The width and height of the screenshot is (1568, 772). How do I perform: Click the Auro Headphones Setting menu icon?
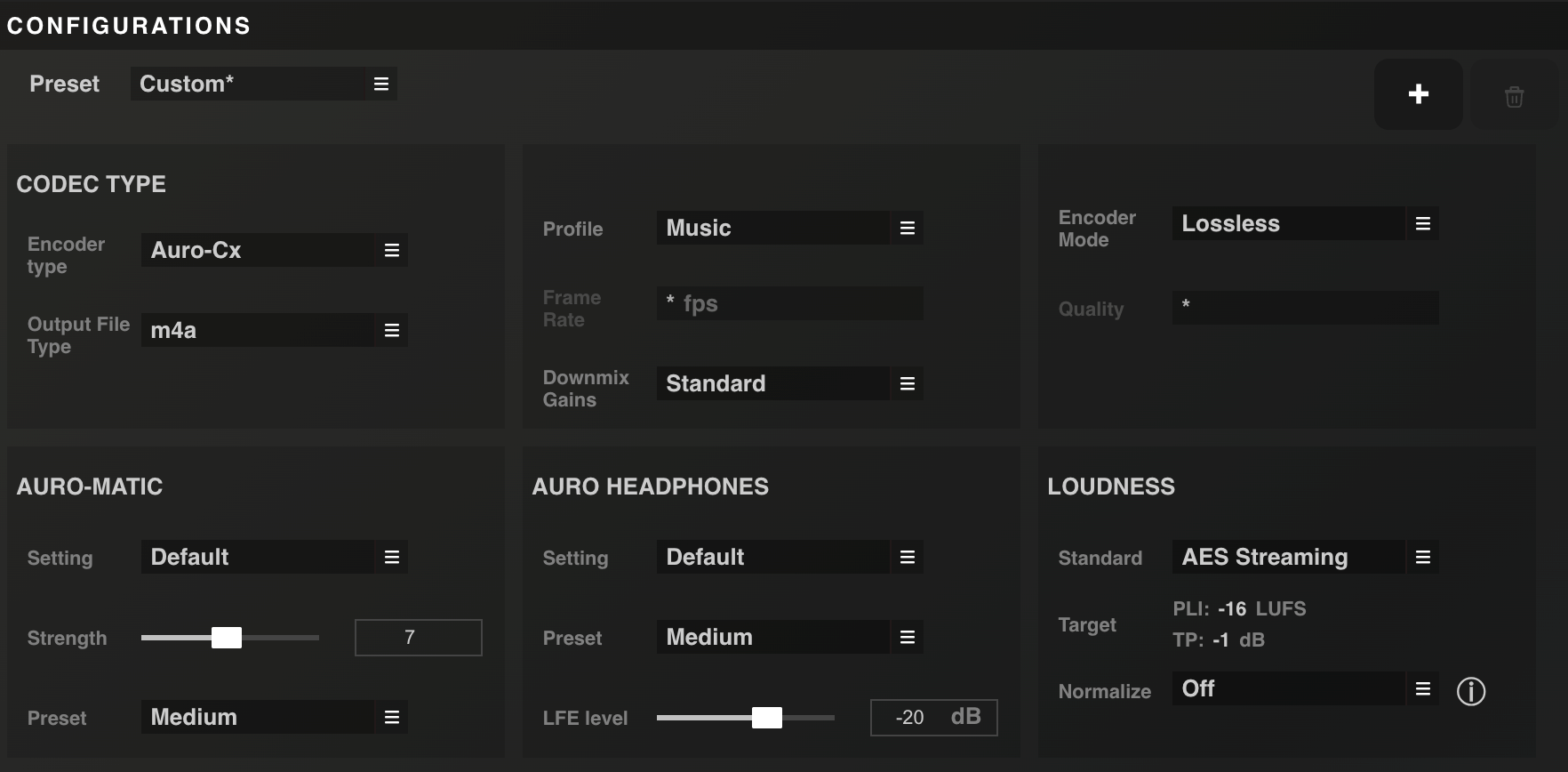[x=908, y=557]
